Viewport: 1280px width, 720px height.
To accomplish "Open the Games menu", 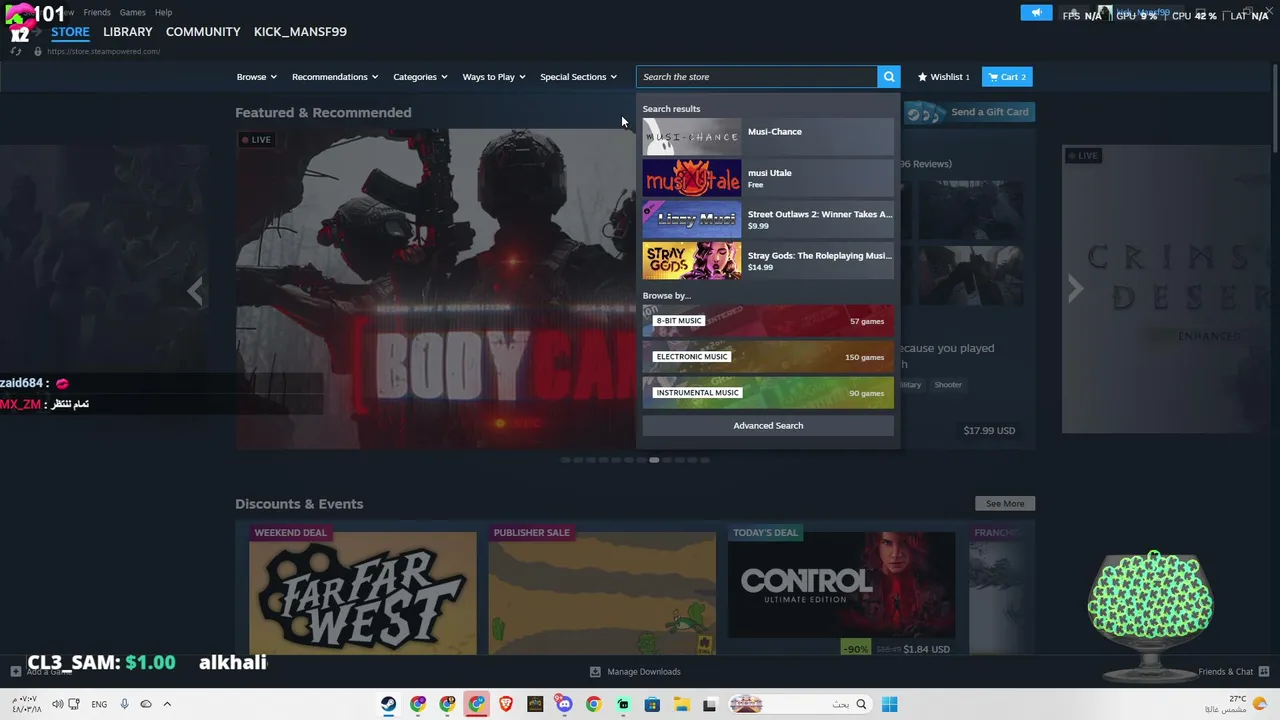I will tap(133, 12).
